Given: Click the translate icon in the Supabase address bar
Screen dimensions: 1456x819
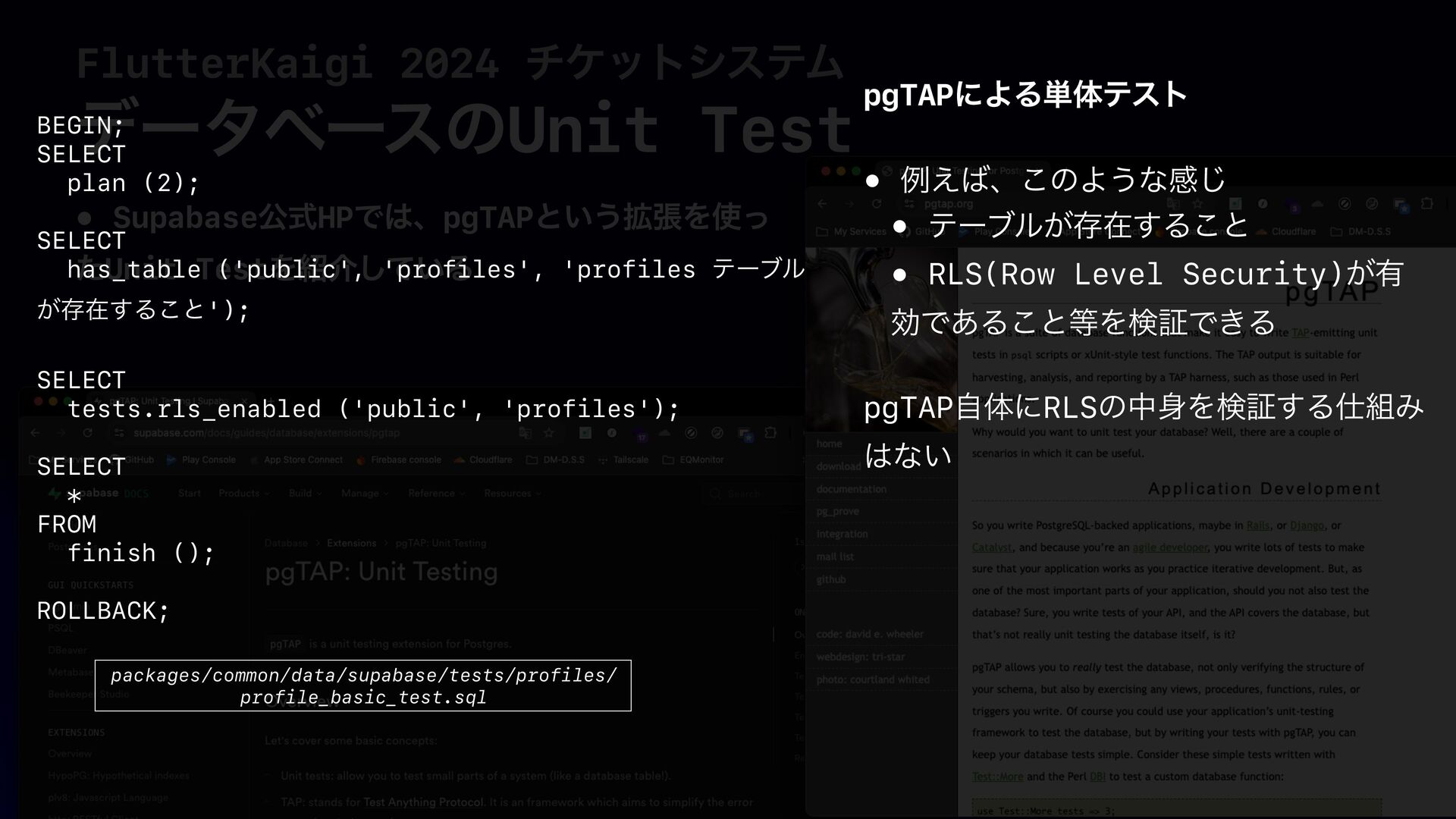Looking at the screenshot, I should pyautogui.click(x=525, y=433).
